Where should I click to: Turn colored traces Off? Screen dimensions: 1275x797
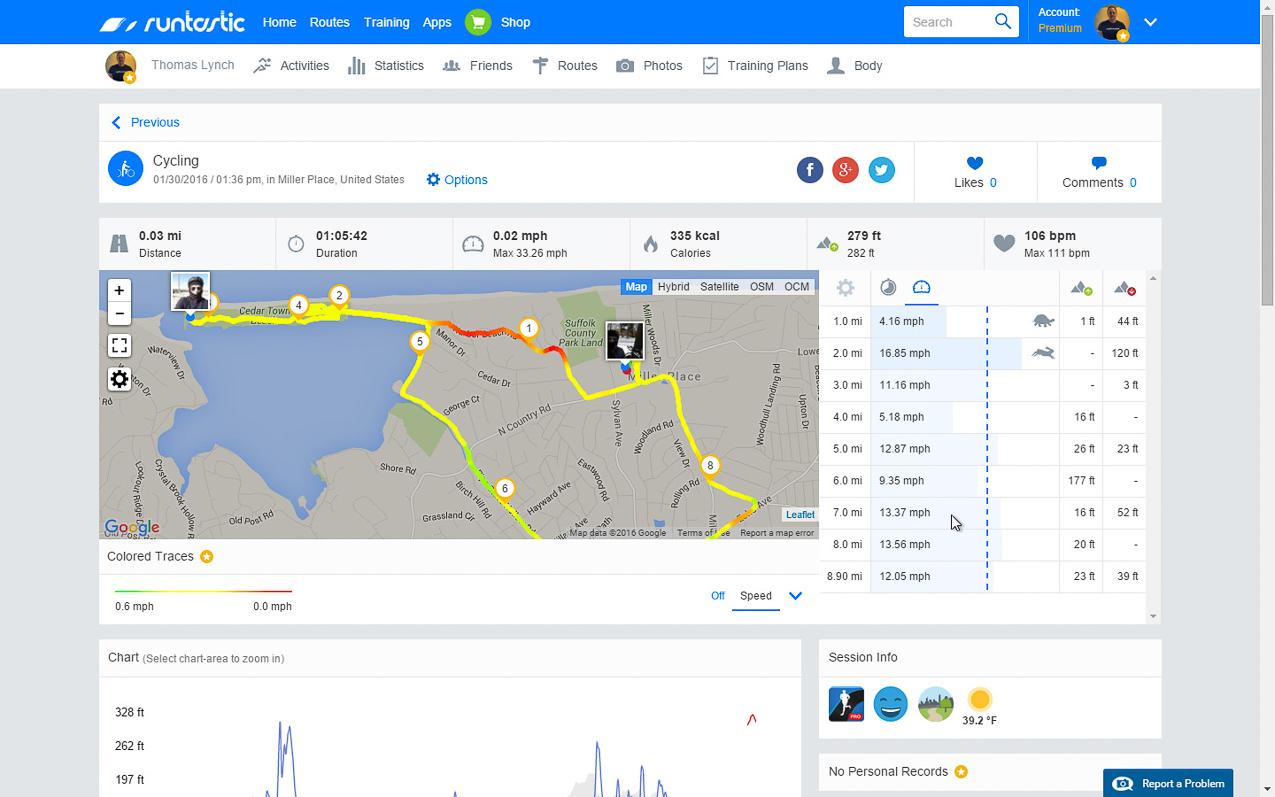click(717, 596)
